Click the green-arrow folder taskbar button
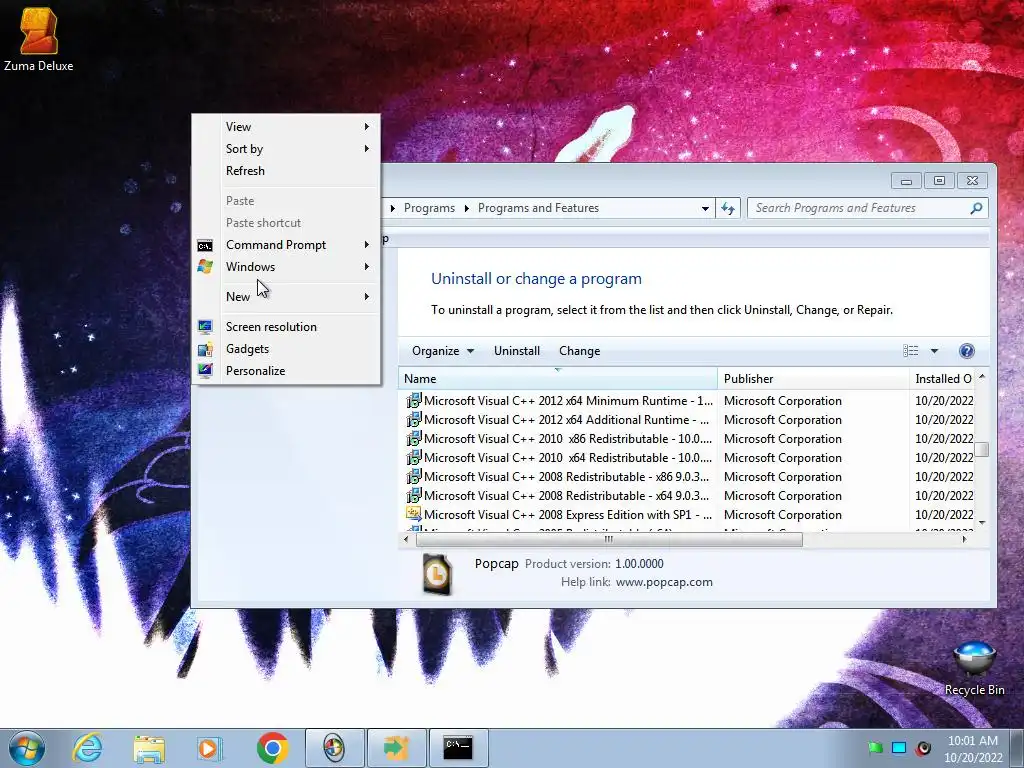This screenshot has height=768, width=1024. tap(396, 748)
